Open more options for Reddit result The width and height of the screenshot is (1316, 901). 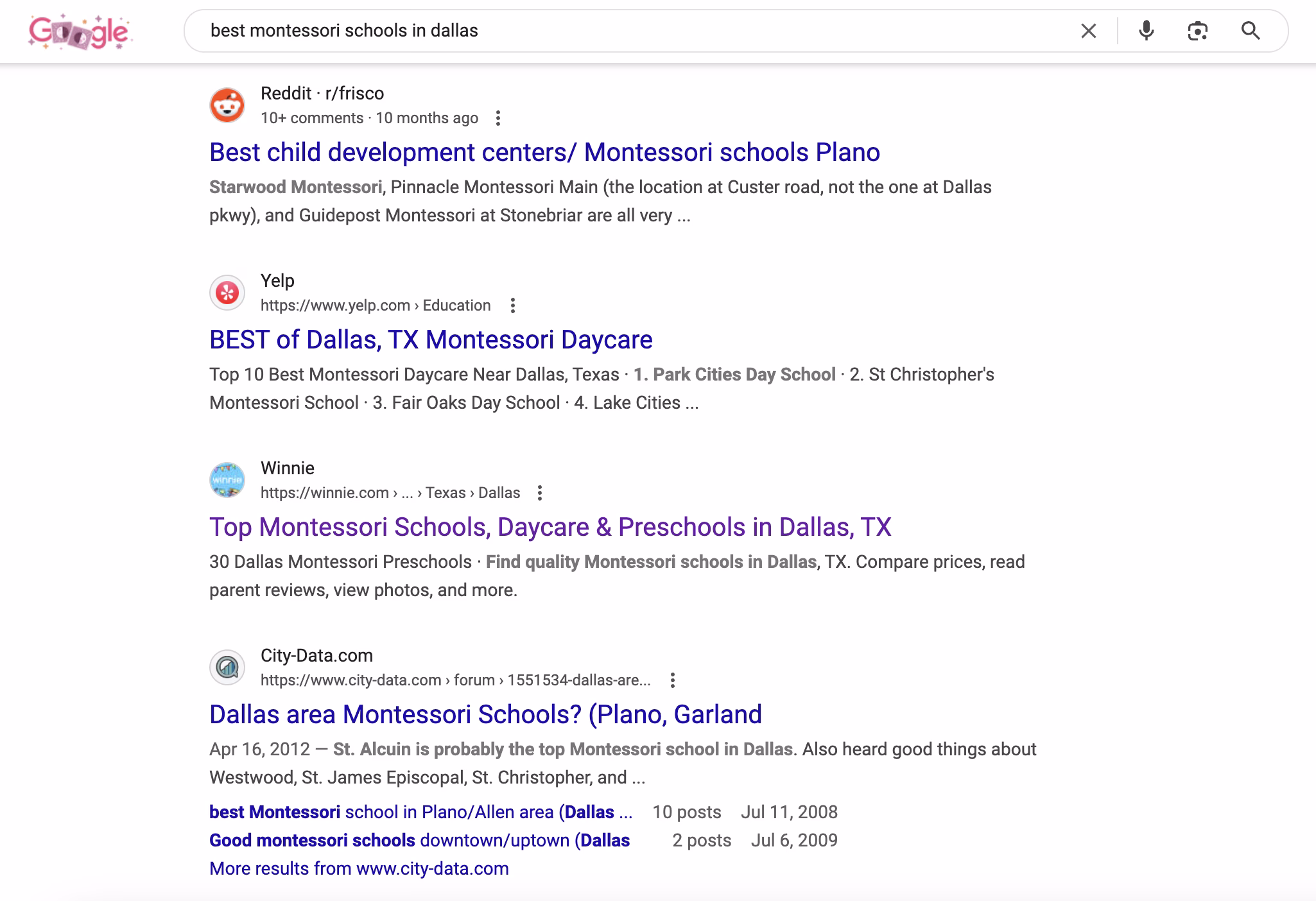(498, 118)
